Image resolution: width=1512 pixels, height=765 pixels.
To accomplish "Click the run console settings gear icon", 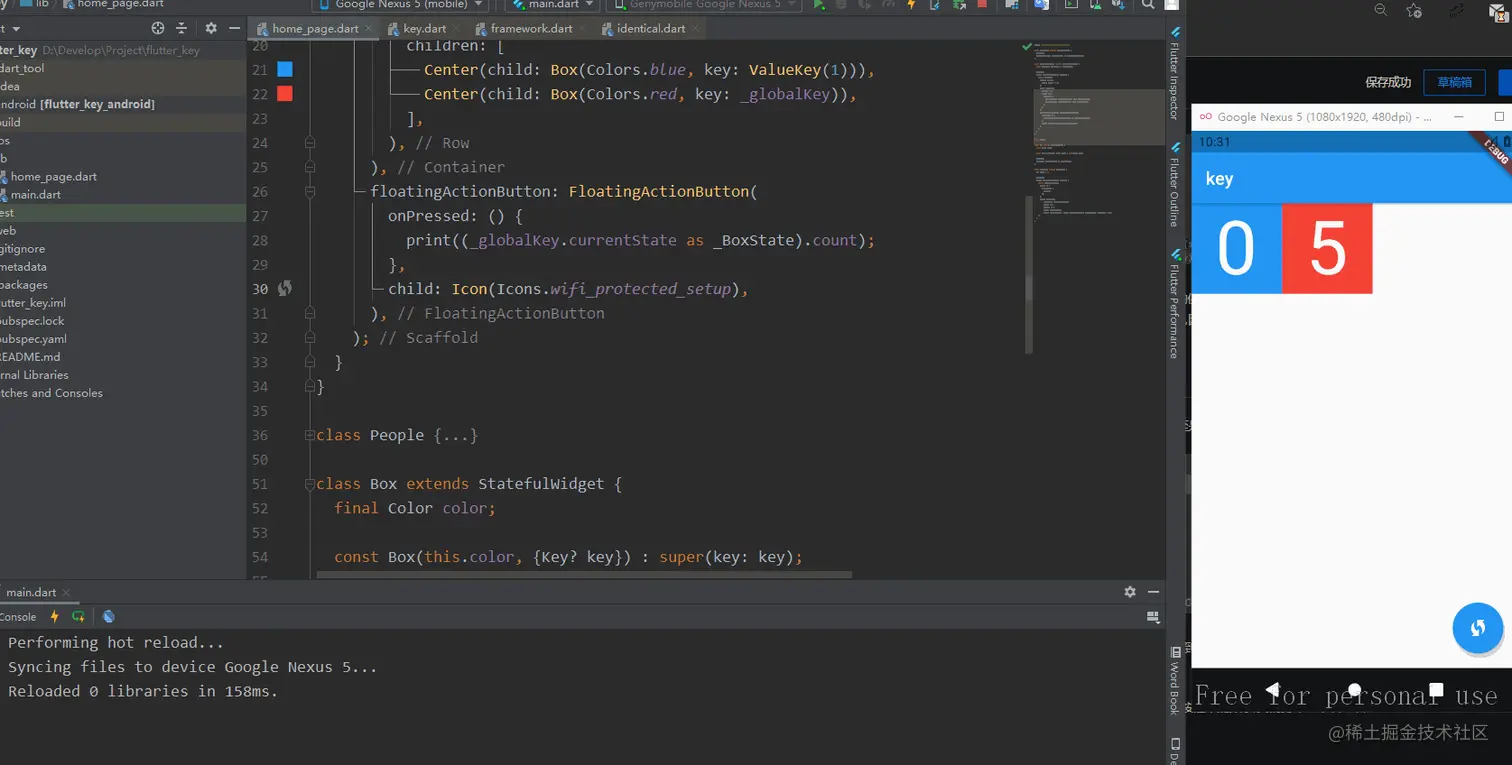I will [1130, 592].
